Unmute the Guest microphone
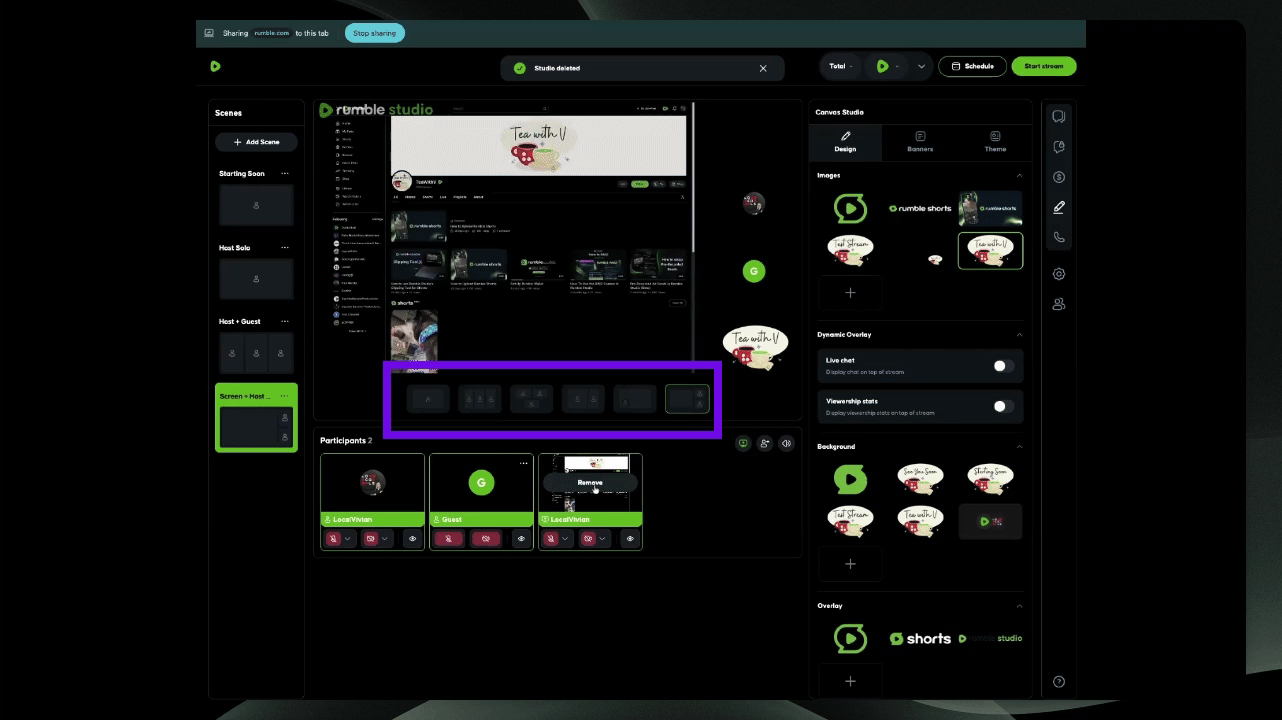The width and height of the screenshot is (1282, 720). pos(448,538)
